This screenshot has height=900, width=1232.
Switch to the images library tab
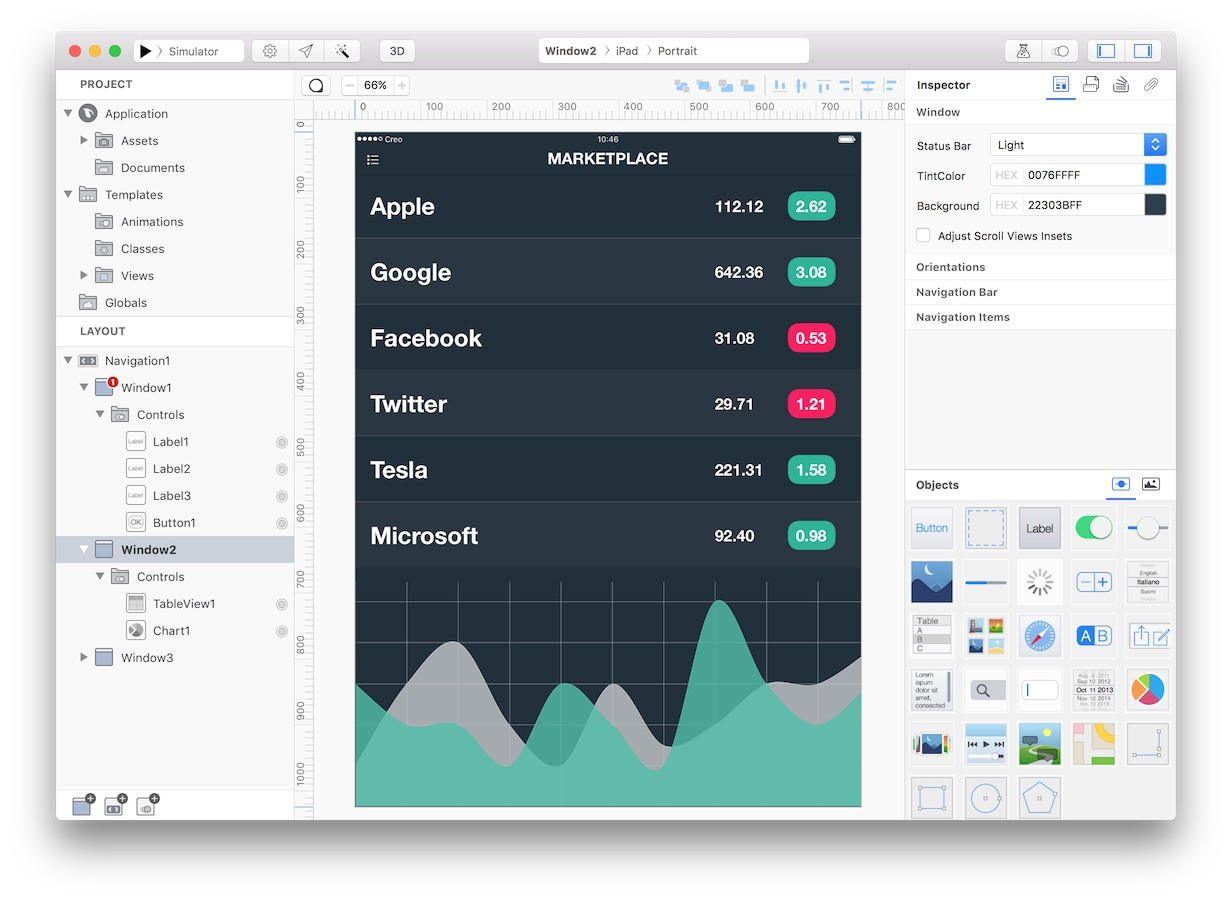click(x=1151, y=484)
